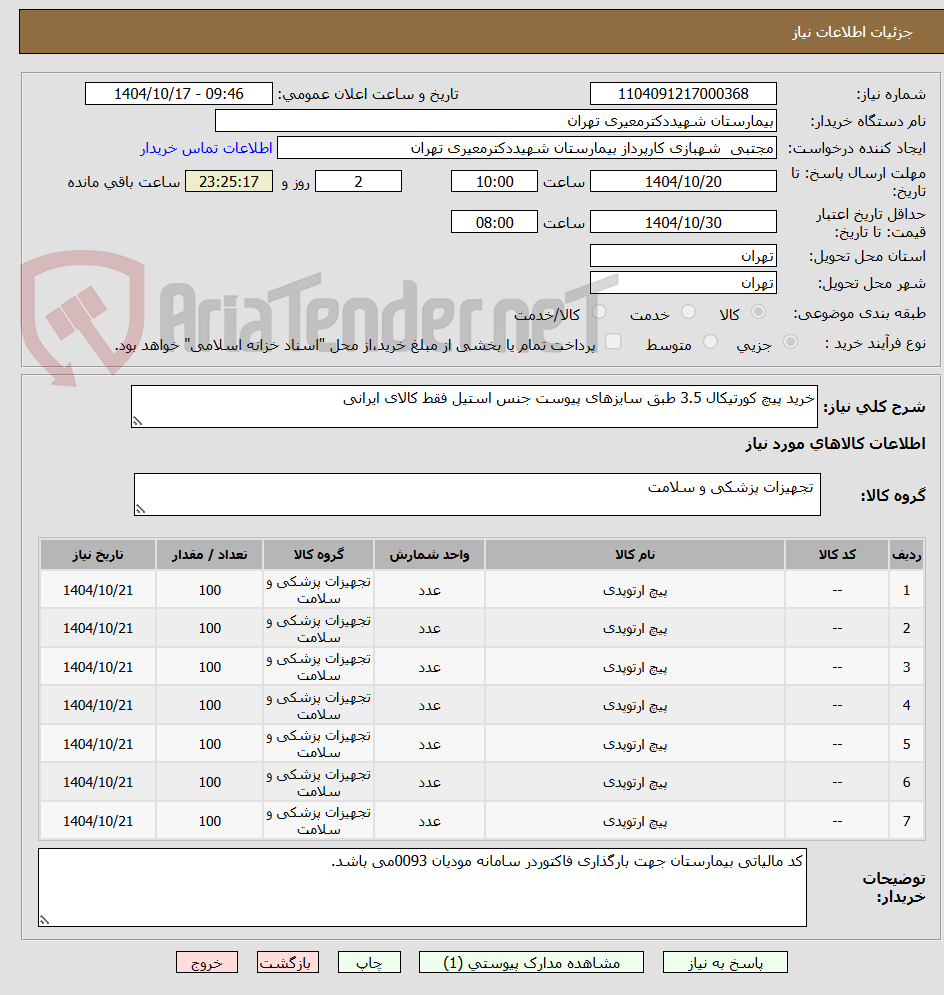The image size is (944, 995).
Task: Click پیچ ارتوپدی in row 6
Action: 634,782
